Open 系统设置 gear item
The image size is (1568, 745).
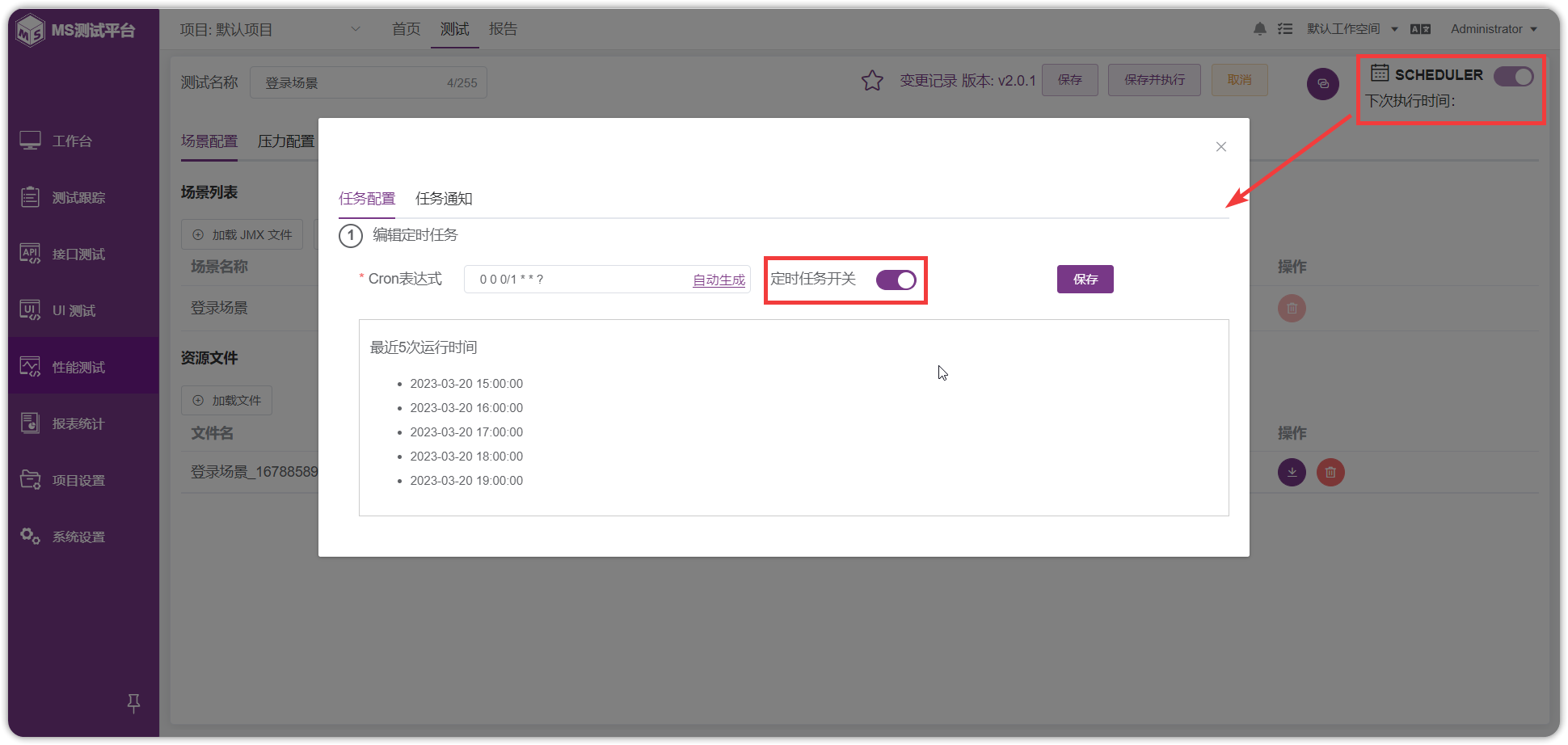pyautogui.click(x=83, y=537)
